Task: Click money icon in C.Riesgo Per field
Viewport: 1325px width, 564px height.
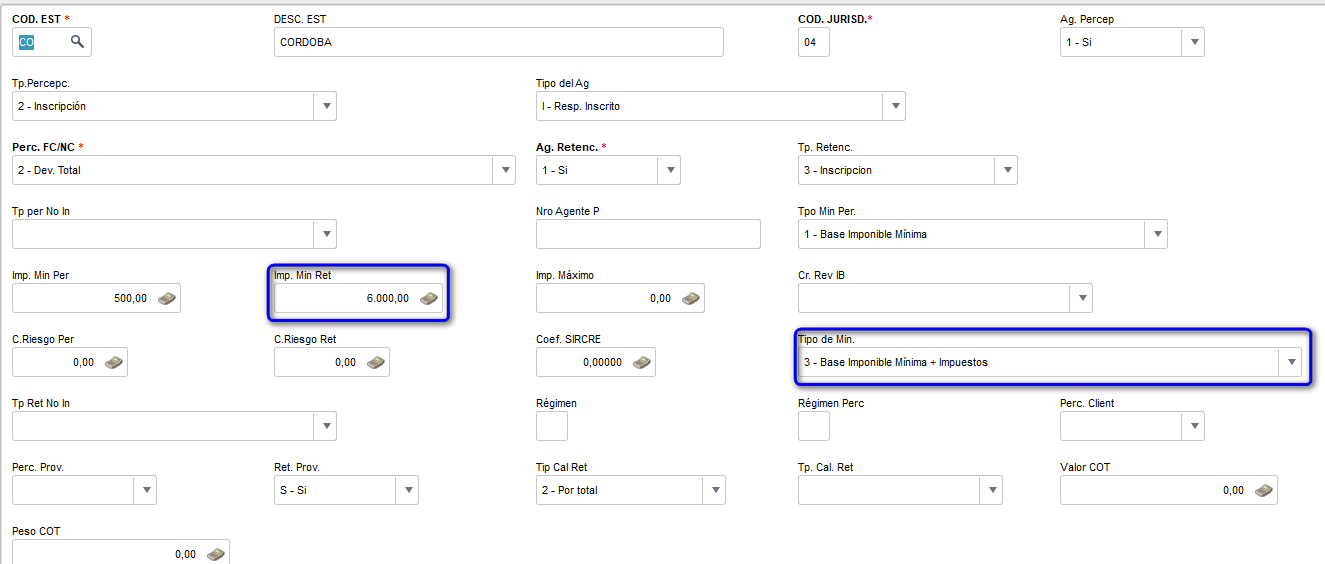Action: pos(115,362)
